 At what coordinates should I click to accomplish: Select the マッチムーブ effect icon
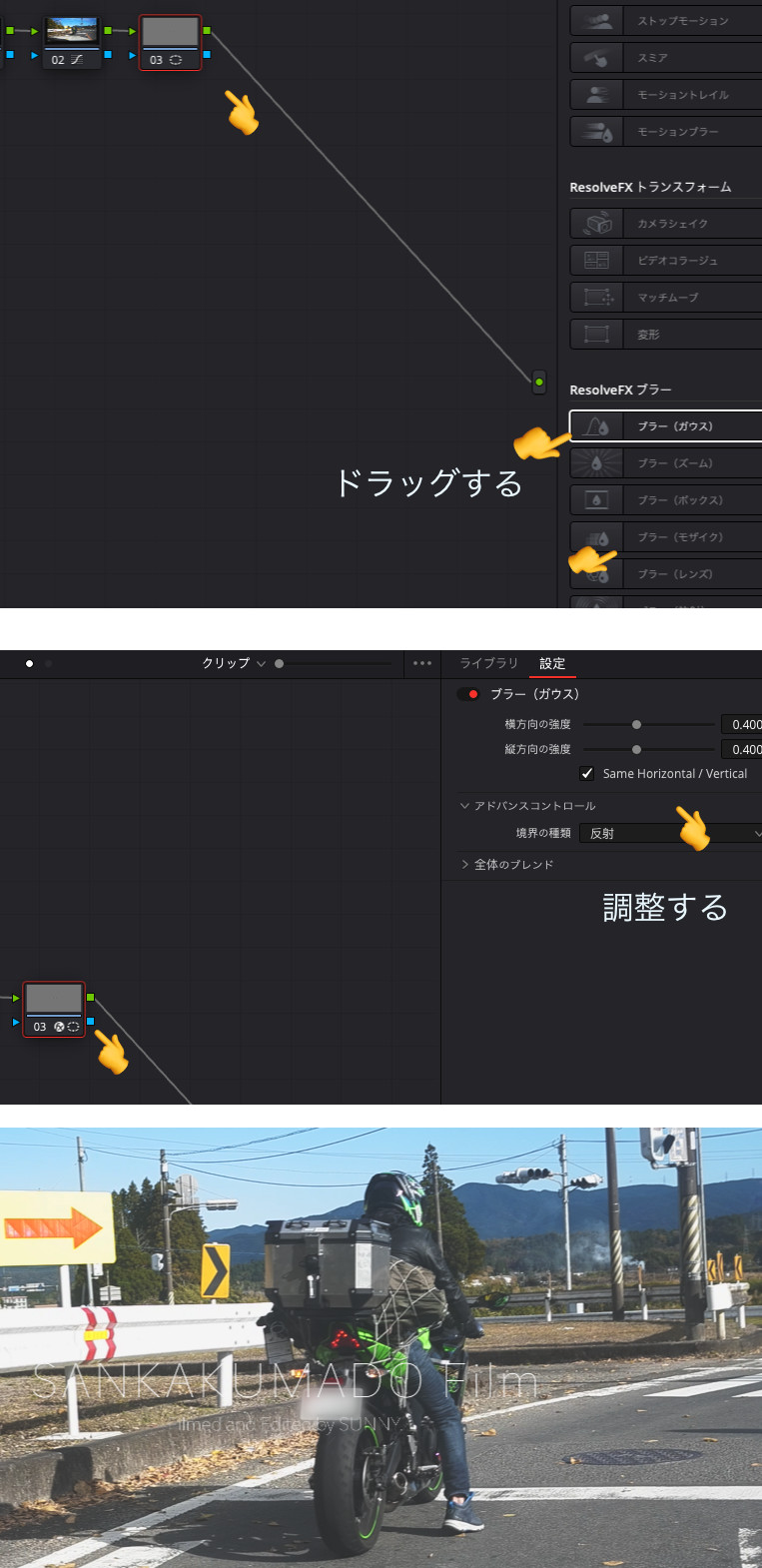tap(597, 298)
